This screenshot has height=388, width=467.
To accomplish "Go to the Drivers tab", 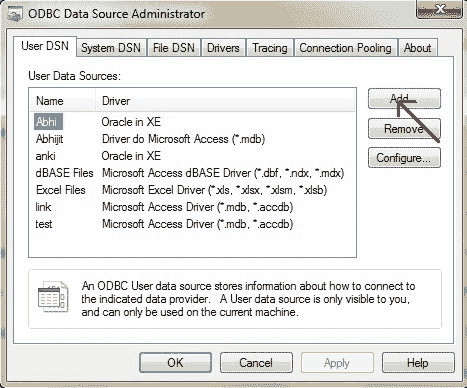I will point(223,48).
